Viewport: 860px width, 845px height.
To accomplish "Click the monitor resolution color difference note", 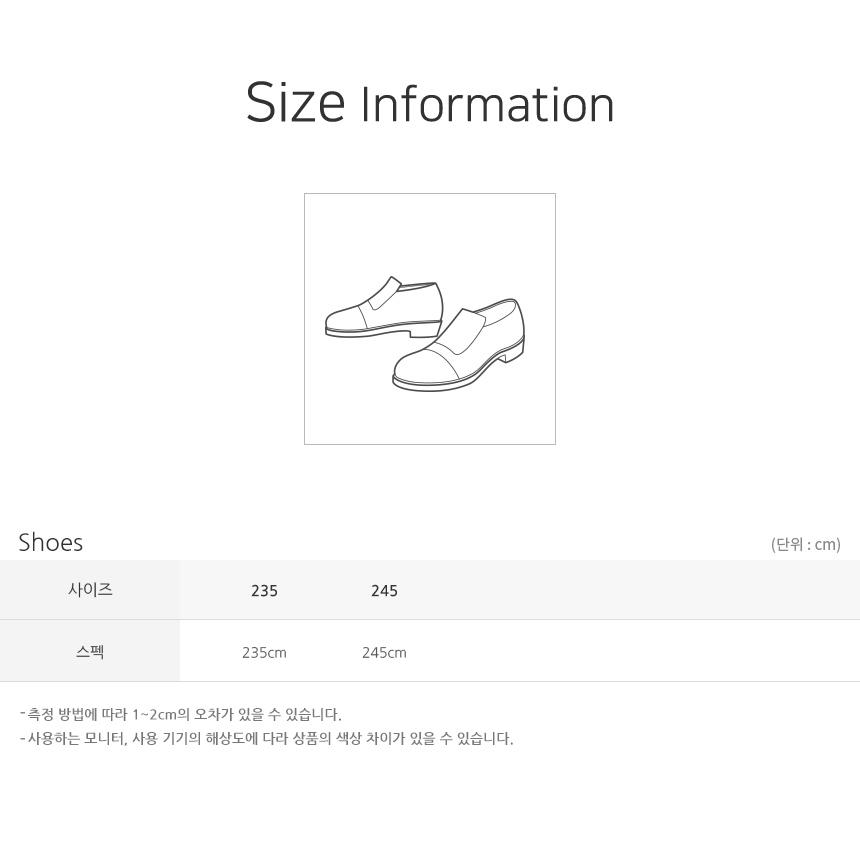I will click(x=267, y=739).
